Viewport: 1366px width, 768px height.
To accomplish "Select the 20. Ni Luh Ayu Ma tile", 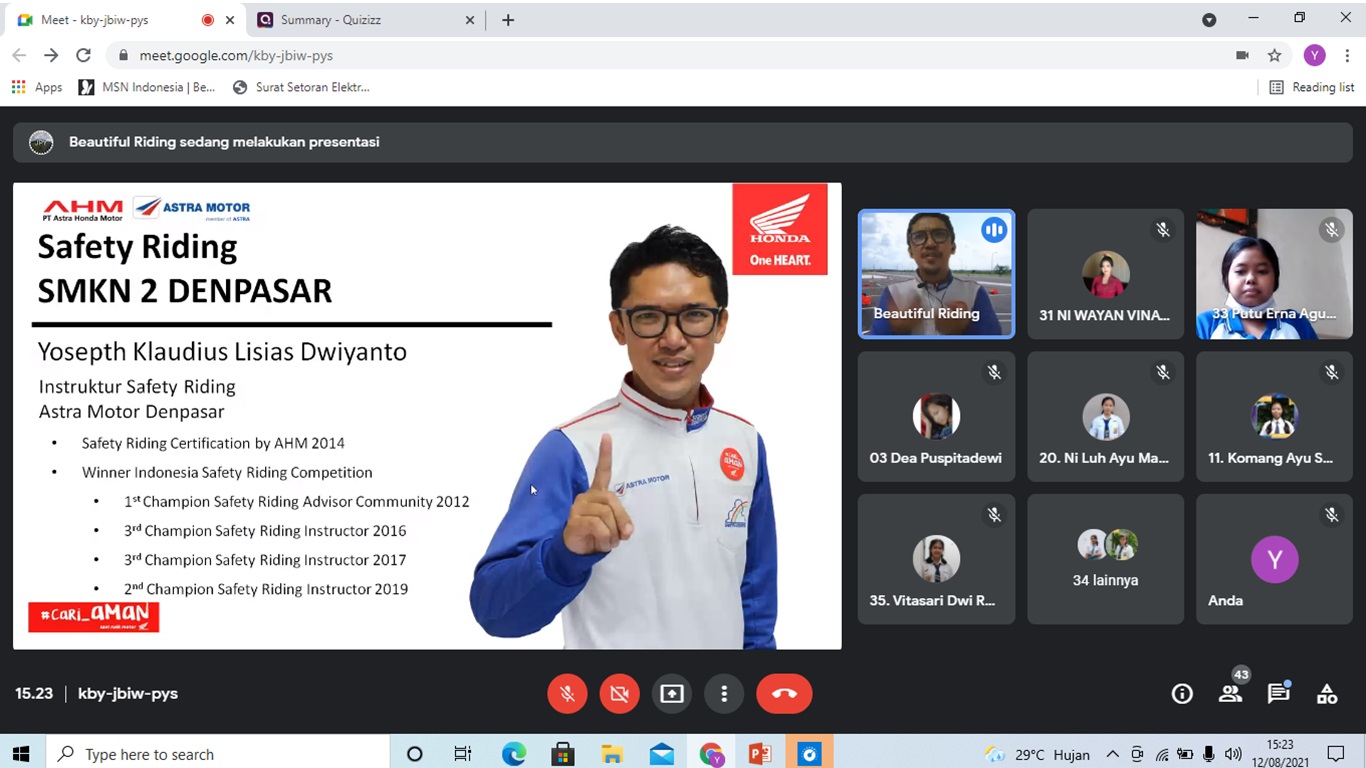I will click(x=1105, y=417).
